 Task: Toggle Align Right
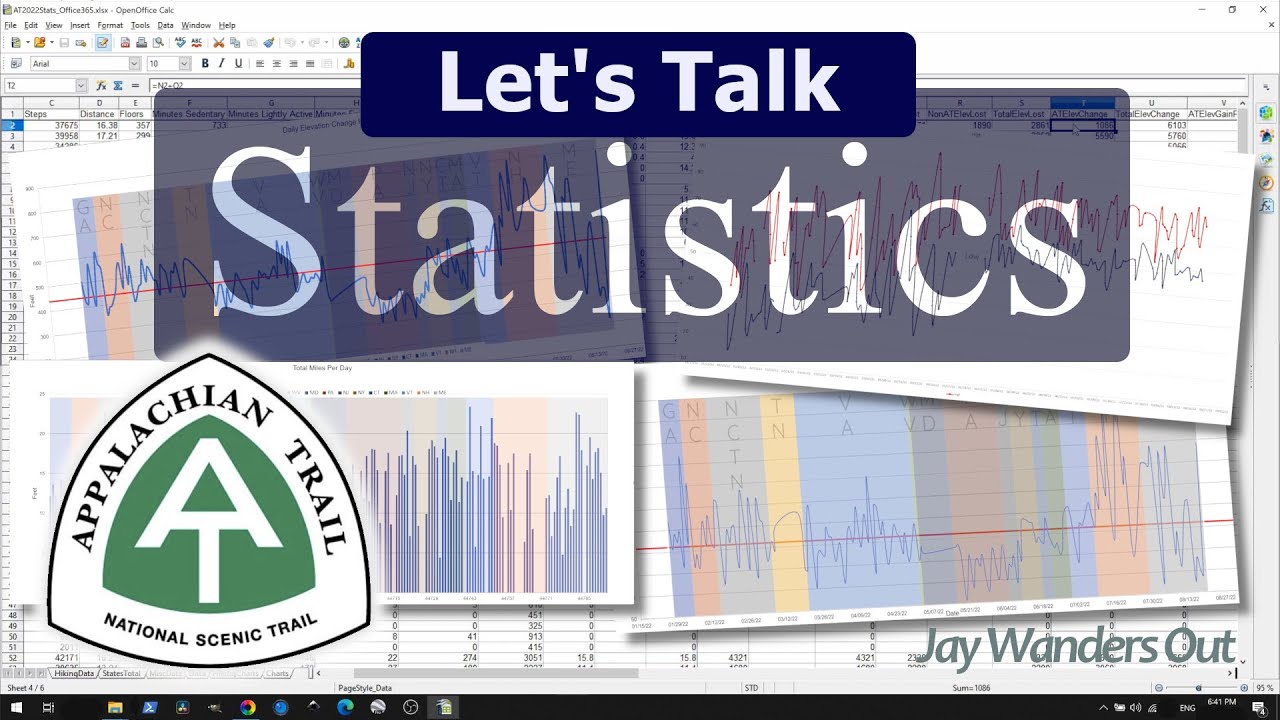click(293, 64)
